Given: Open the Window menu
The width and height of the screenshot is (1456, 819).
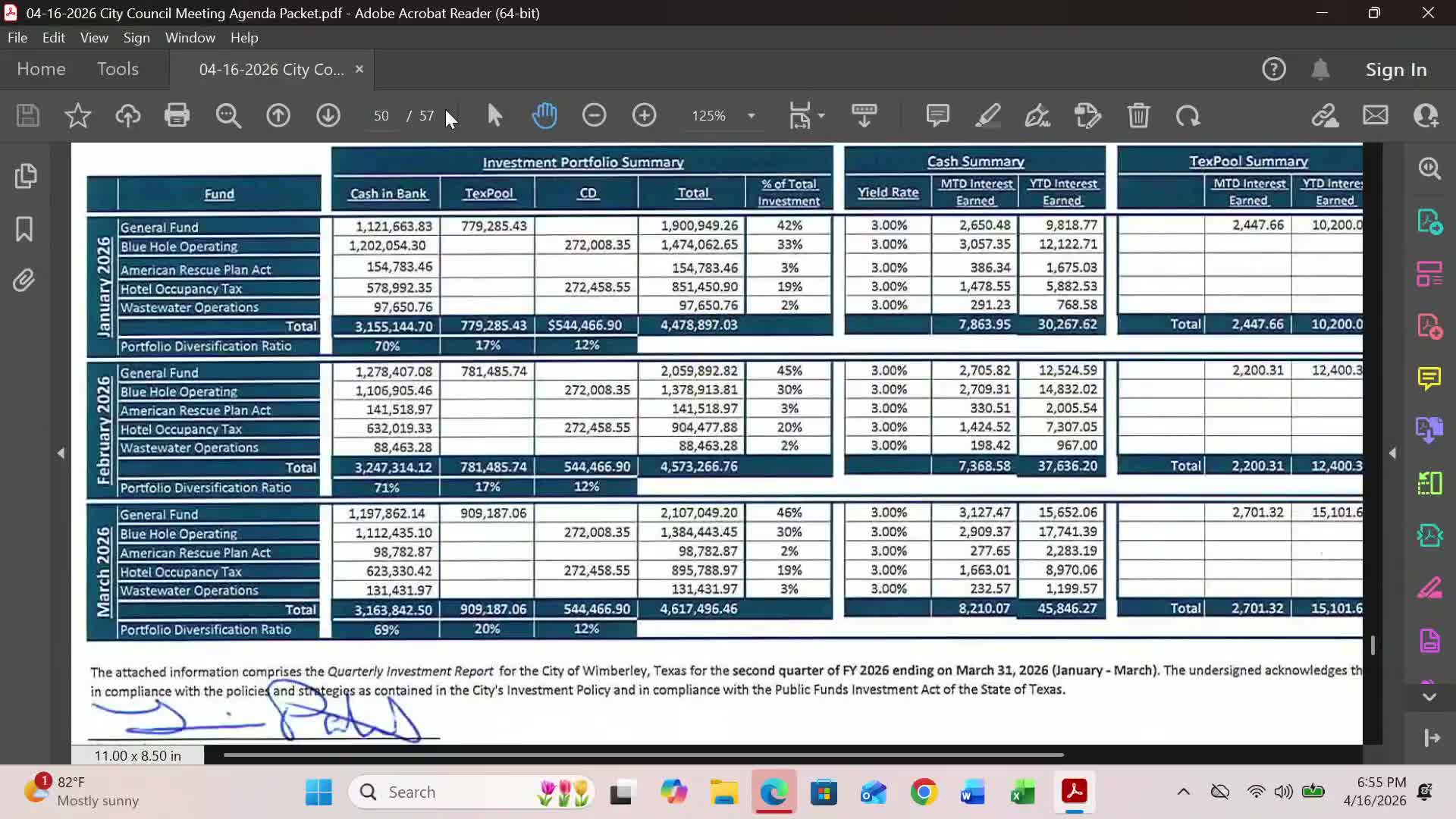Looking at the screenshot, I should 190,37.
